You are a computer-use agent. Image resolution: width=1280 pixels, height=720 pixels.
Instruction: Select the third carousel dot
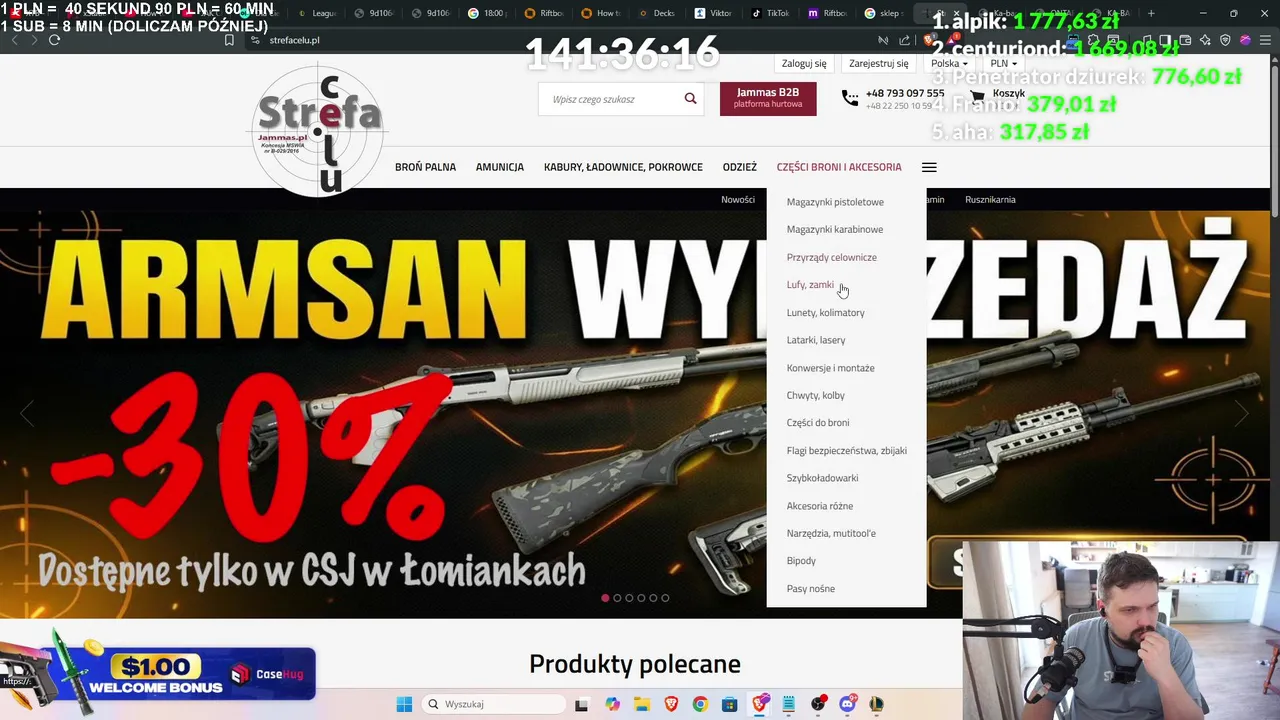tap(629, 598)
